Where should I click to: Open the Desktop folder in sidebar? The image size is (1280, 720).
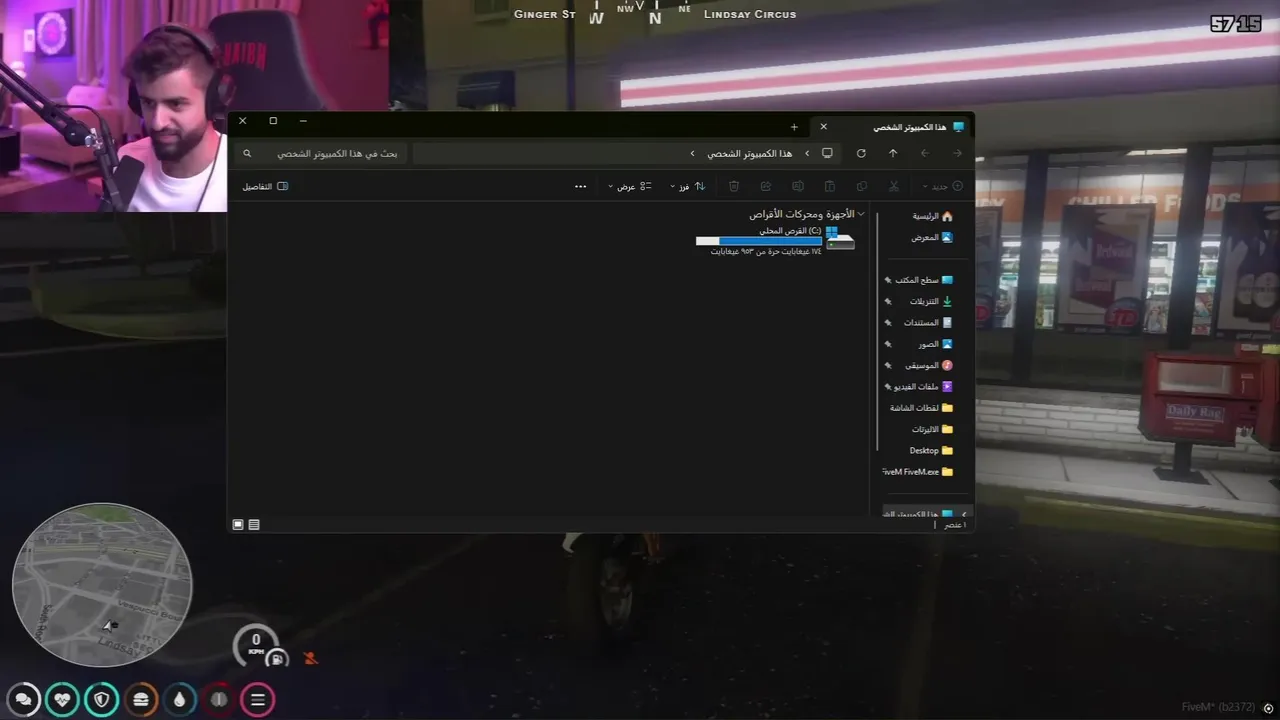pos(931,450)
